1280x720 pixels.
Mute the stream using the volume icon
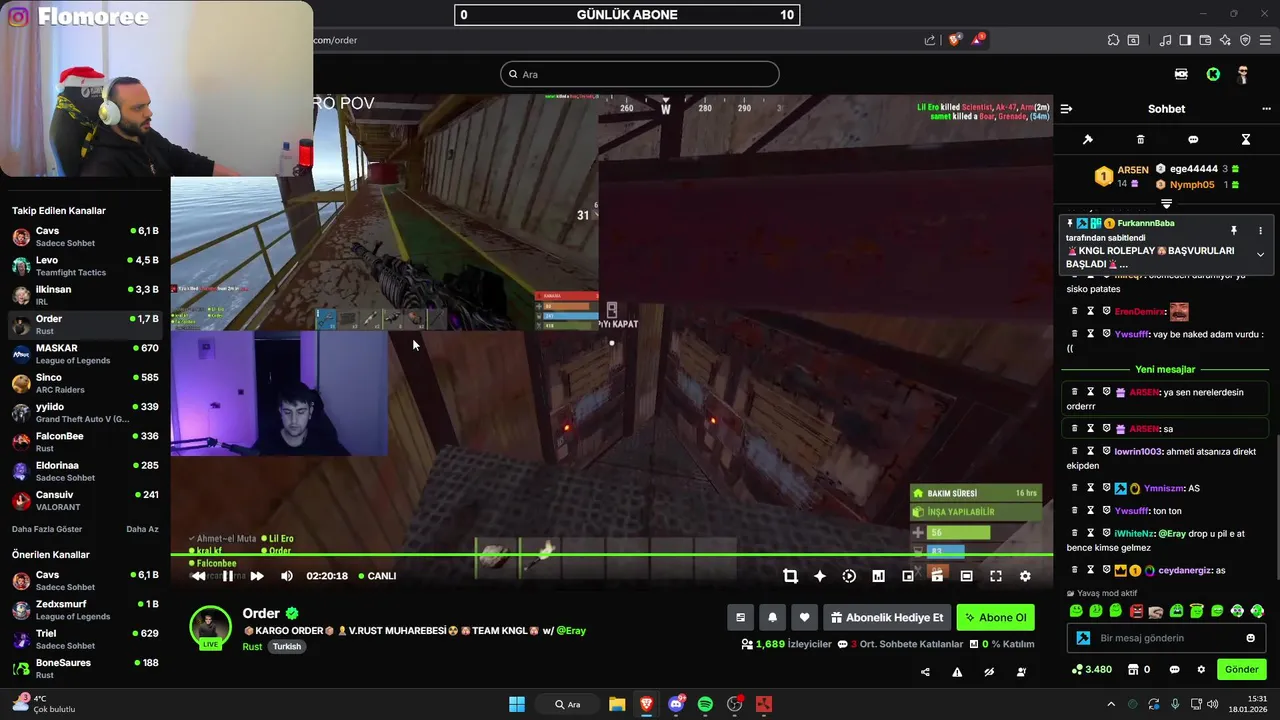(287, 576)
